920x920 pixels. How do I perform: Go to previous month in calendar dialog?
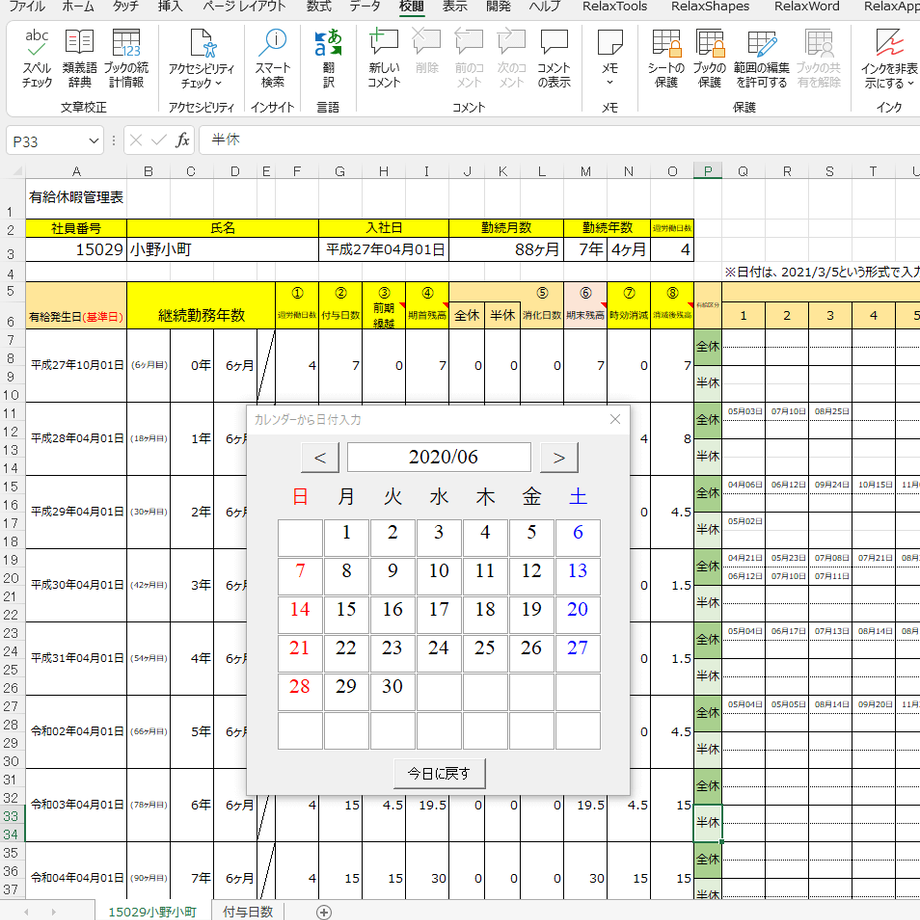(320, 458)
